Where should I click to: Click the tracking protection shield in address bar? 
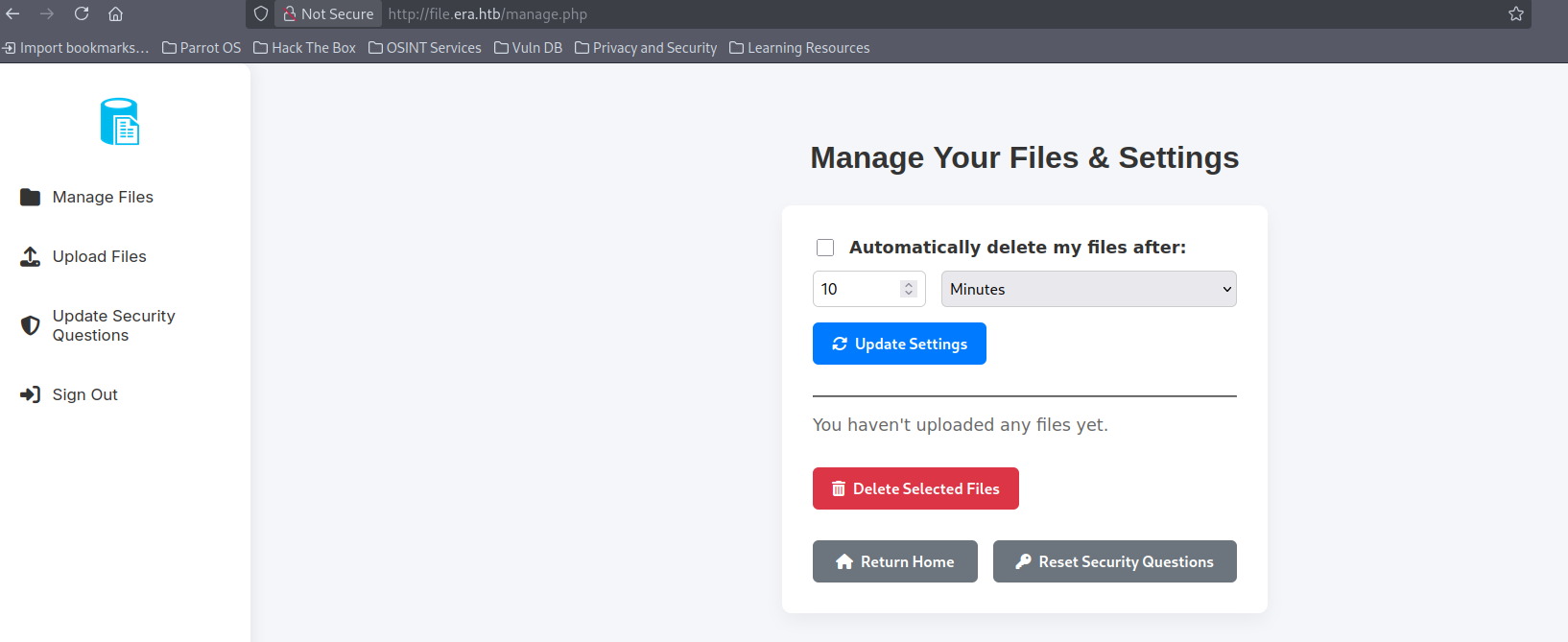coord(261,13)
